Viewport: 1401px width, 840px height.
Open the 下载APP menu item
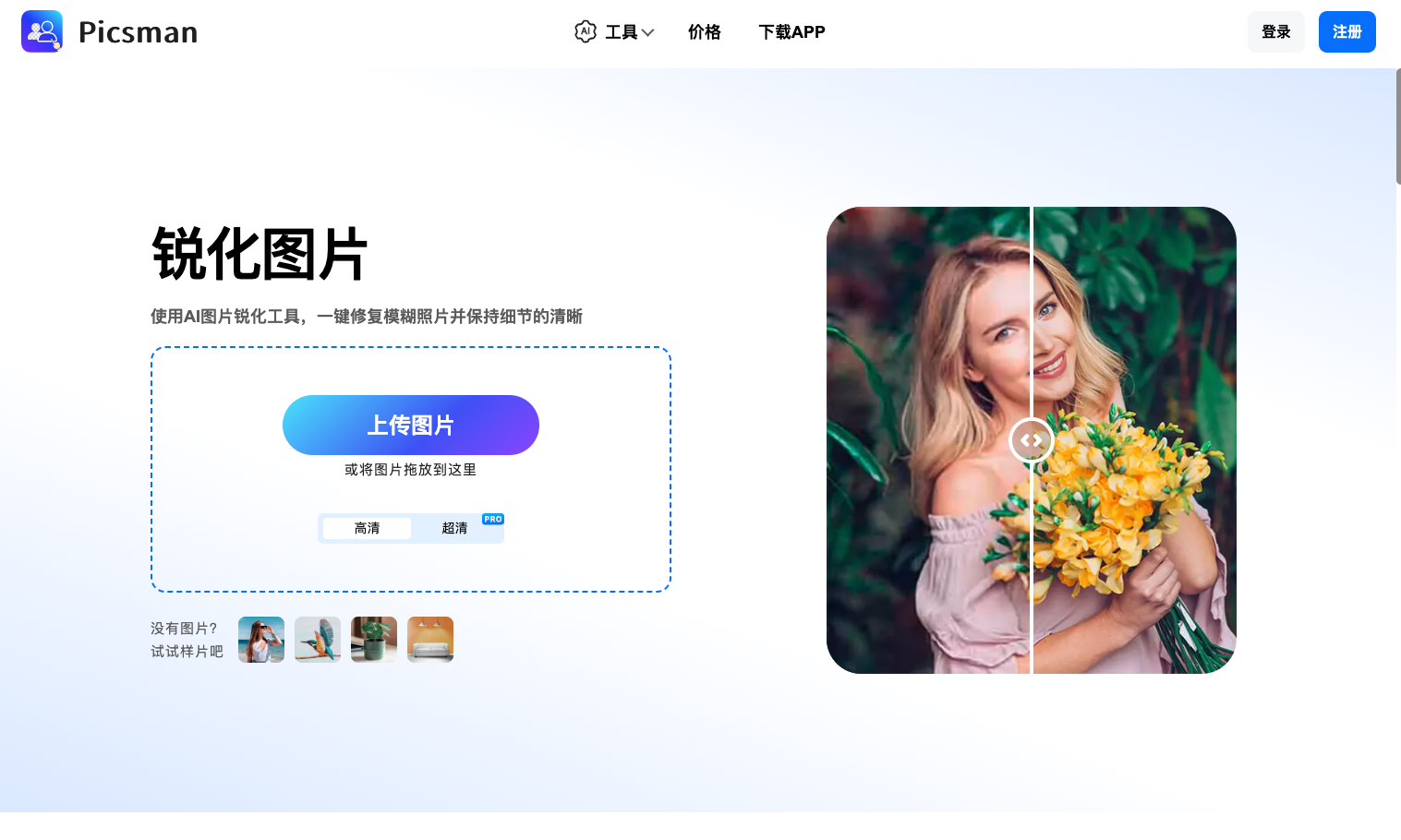click(x=791, y=31)
